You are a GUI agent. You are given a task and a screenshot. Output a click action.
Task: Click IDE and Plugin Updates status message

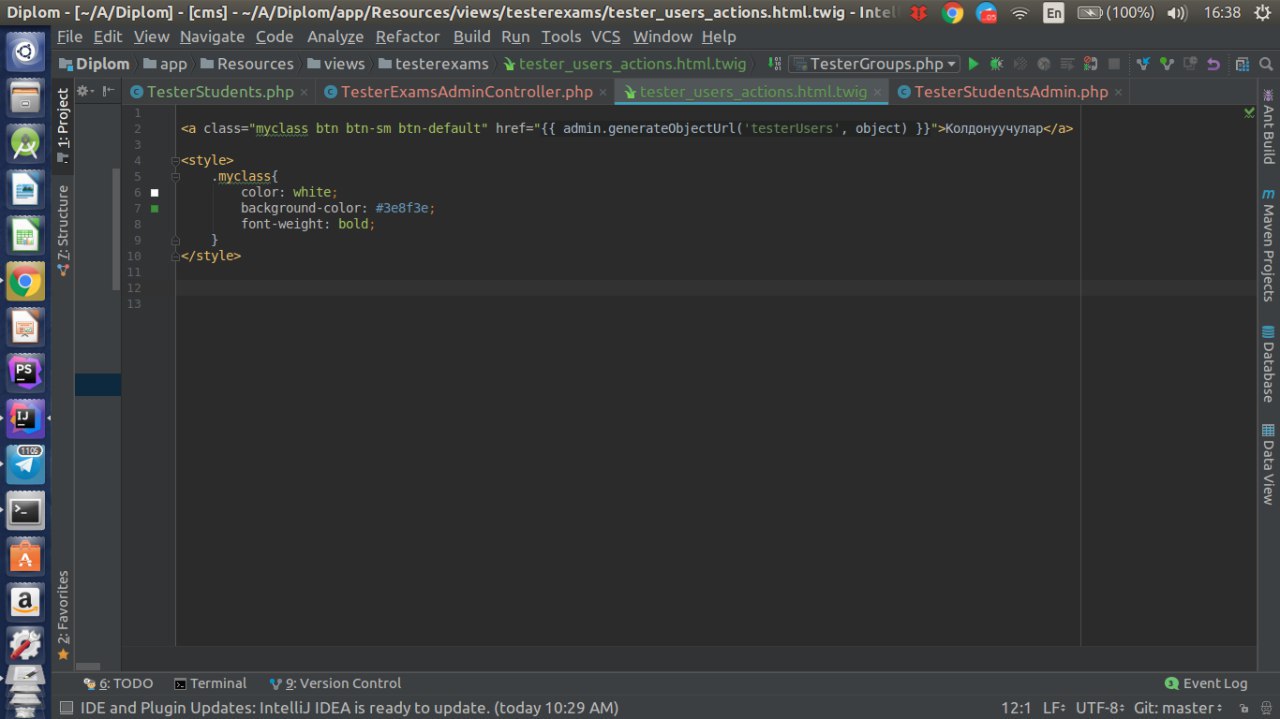pyautogui.click(x=349, y=708)
